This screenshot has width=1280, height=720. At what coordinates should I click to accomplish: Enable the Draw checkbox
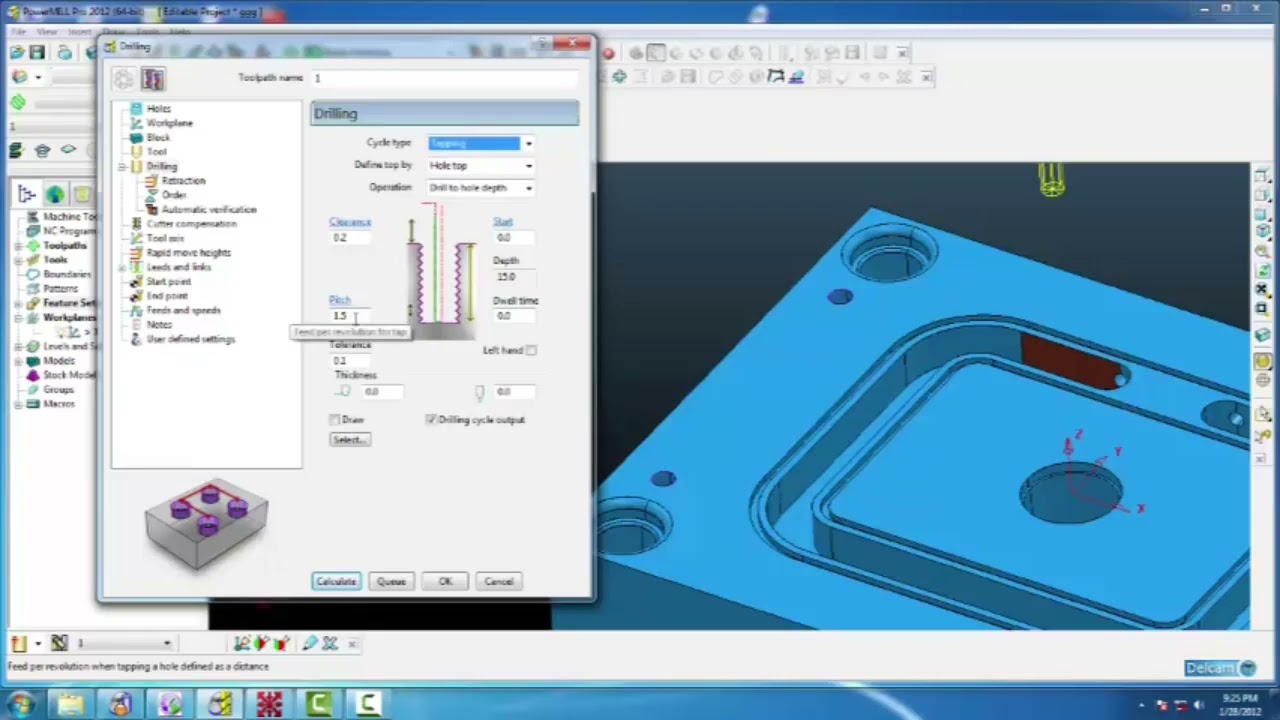pyautogui.click(x=335, y=420)
